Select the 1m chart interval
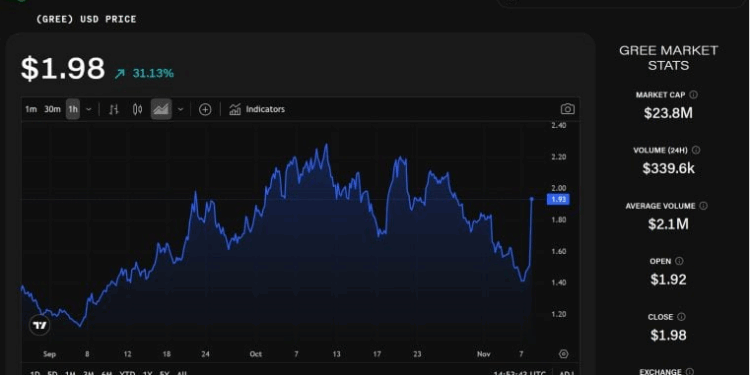The image size is (750, 375). click(x=31, y=110)
